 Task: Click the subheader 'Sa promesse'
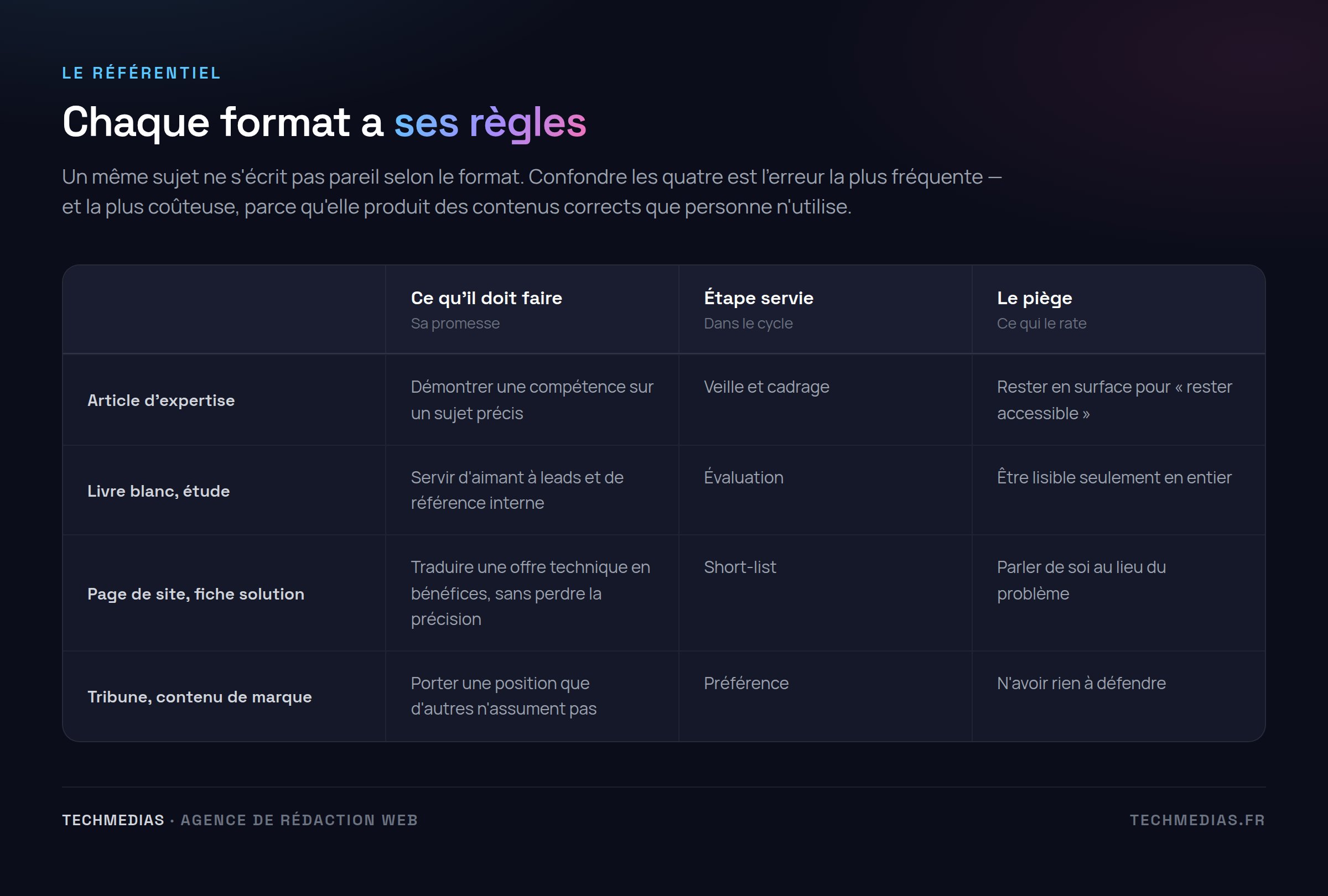coord(455,324)
